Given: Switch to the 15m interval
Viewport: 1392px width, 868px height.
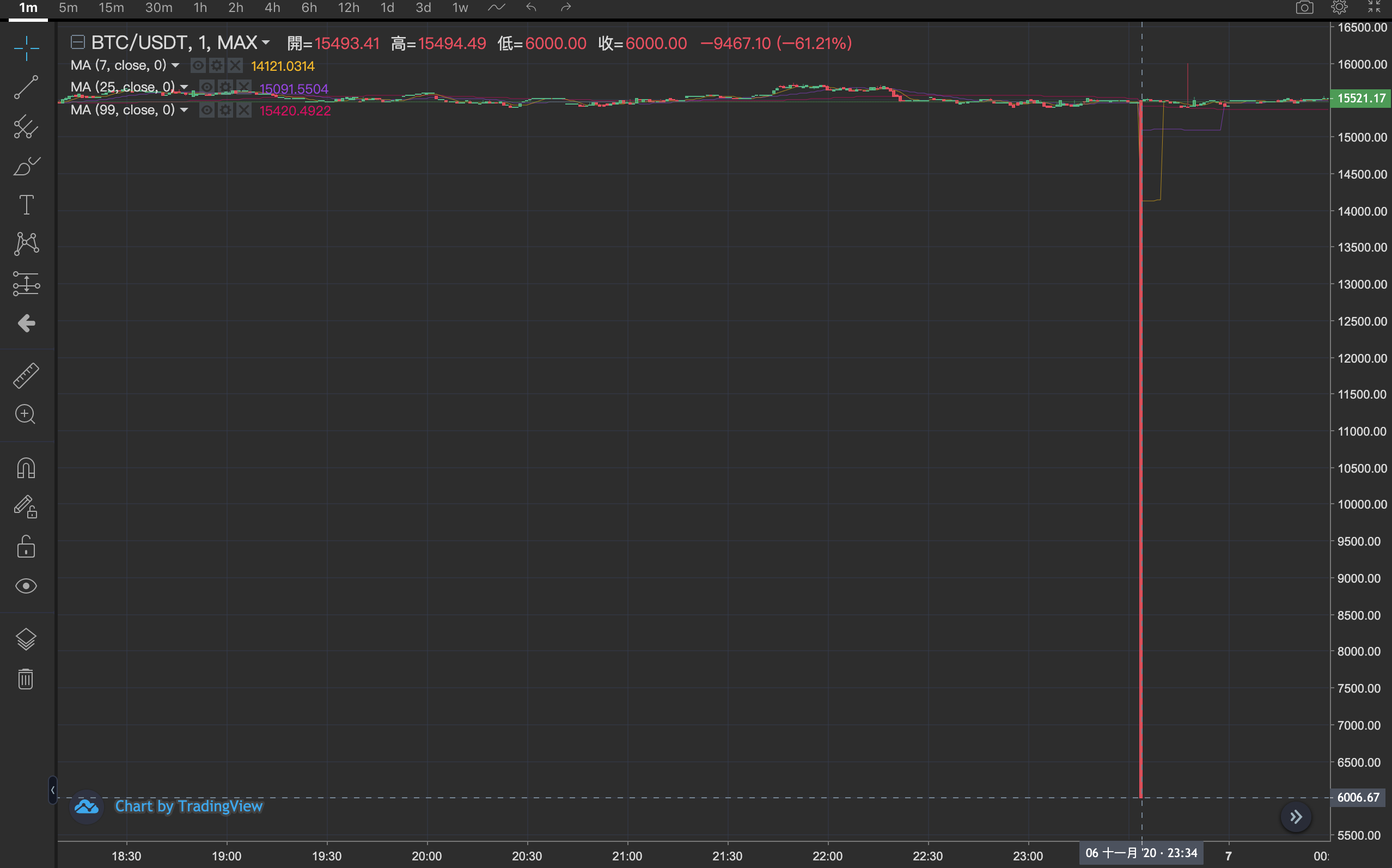Looking at the screenshot, I should click(111, 8).
